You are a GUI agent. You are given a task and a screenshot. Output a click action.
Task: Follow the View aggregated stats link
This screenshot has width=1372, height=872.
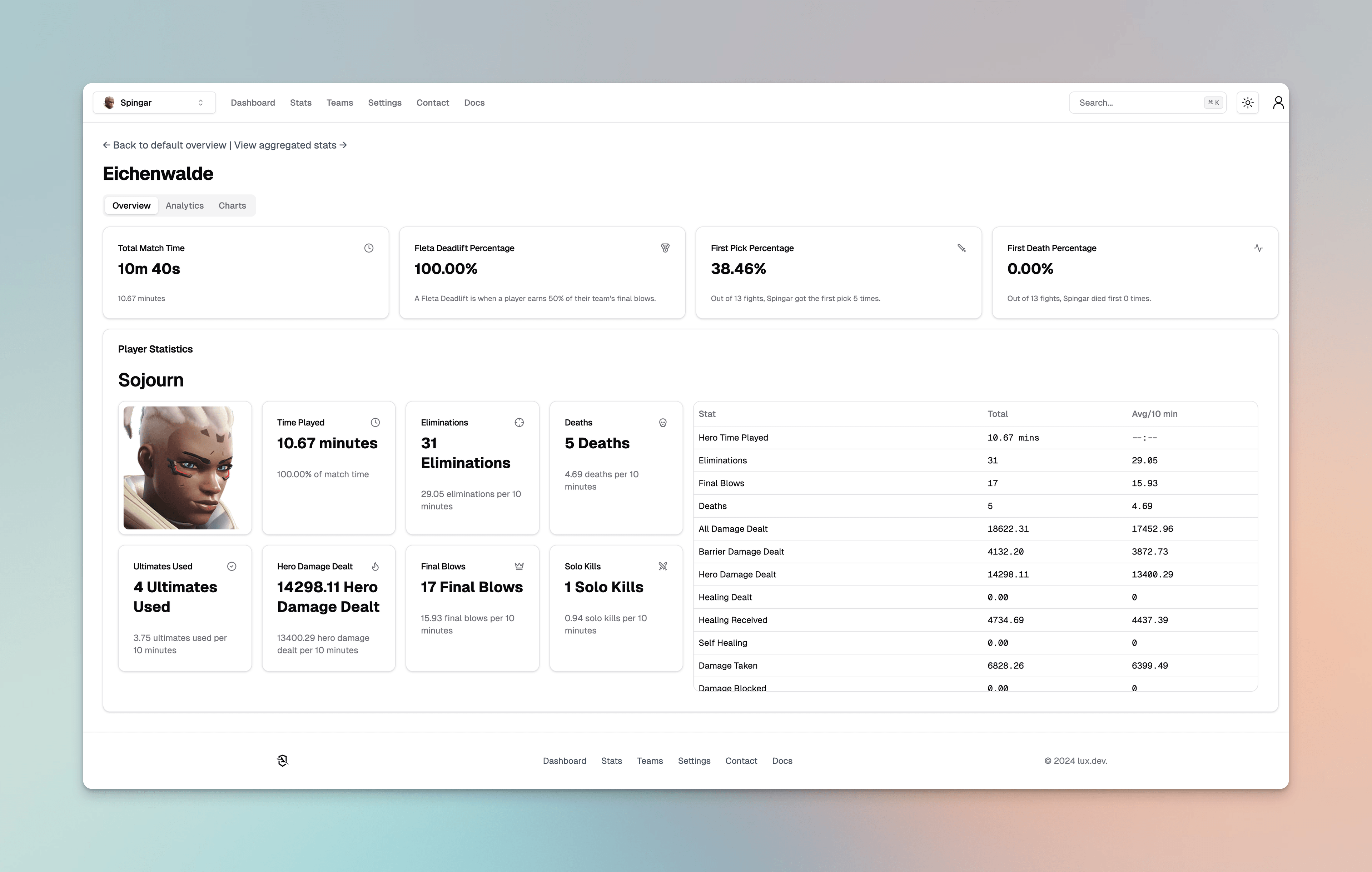(x=290, y=145)
